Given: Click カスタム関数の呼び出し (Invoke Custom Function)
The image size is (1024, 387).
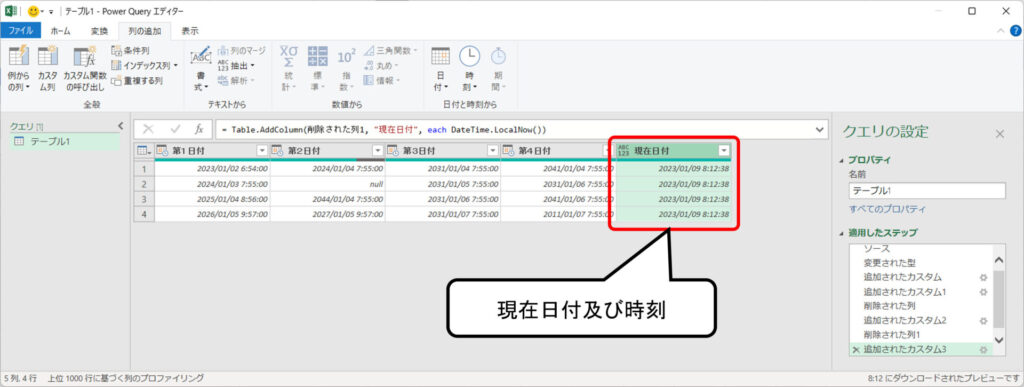Looking at the screenshot, I should (85, 68).
